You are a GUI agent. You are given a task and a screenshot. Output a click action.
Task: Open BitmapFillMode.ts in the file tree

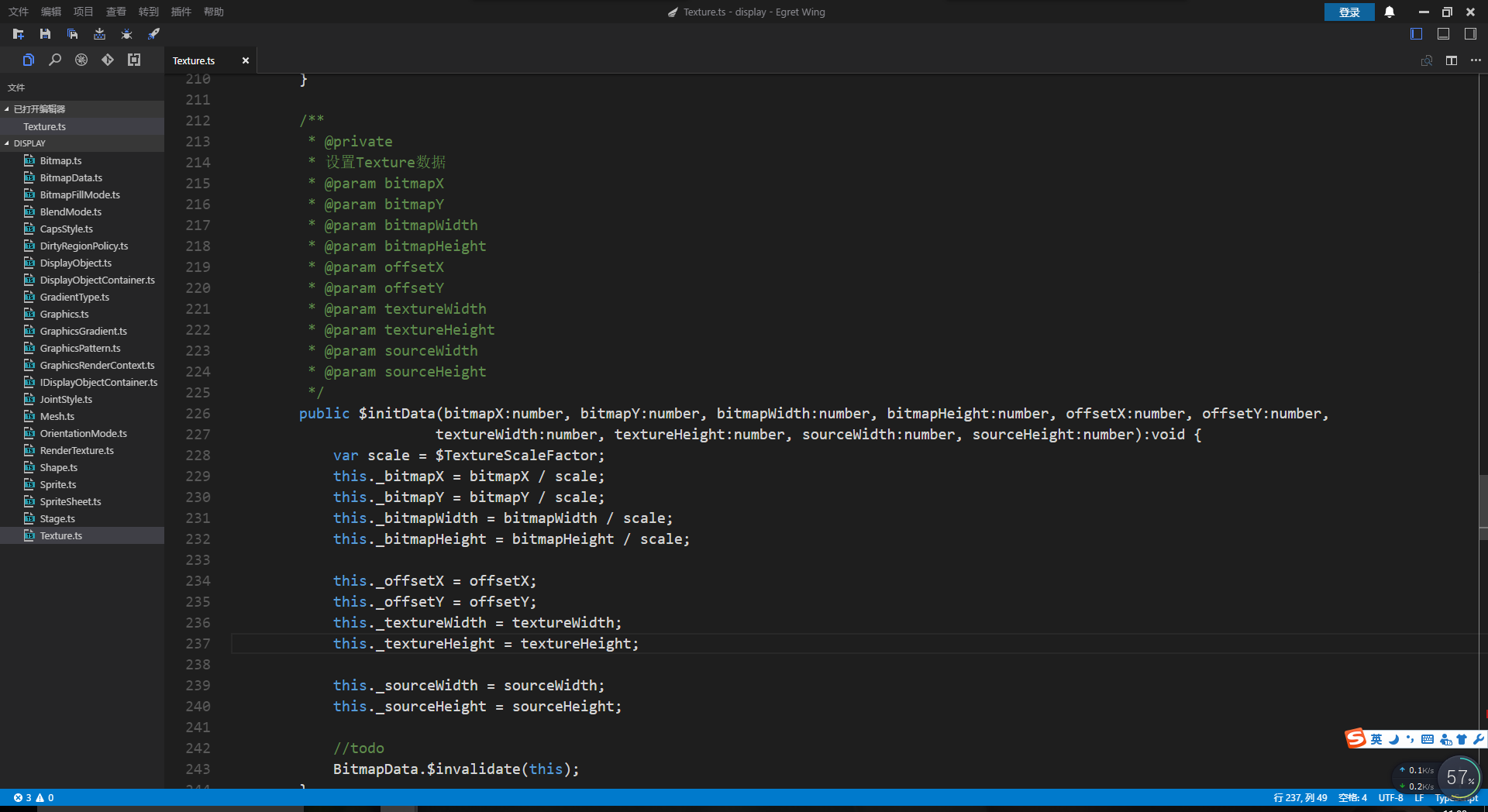[x=82, y=194]
